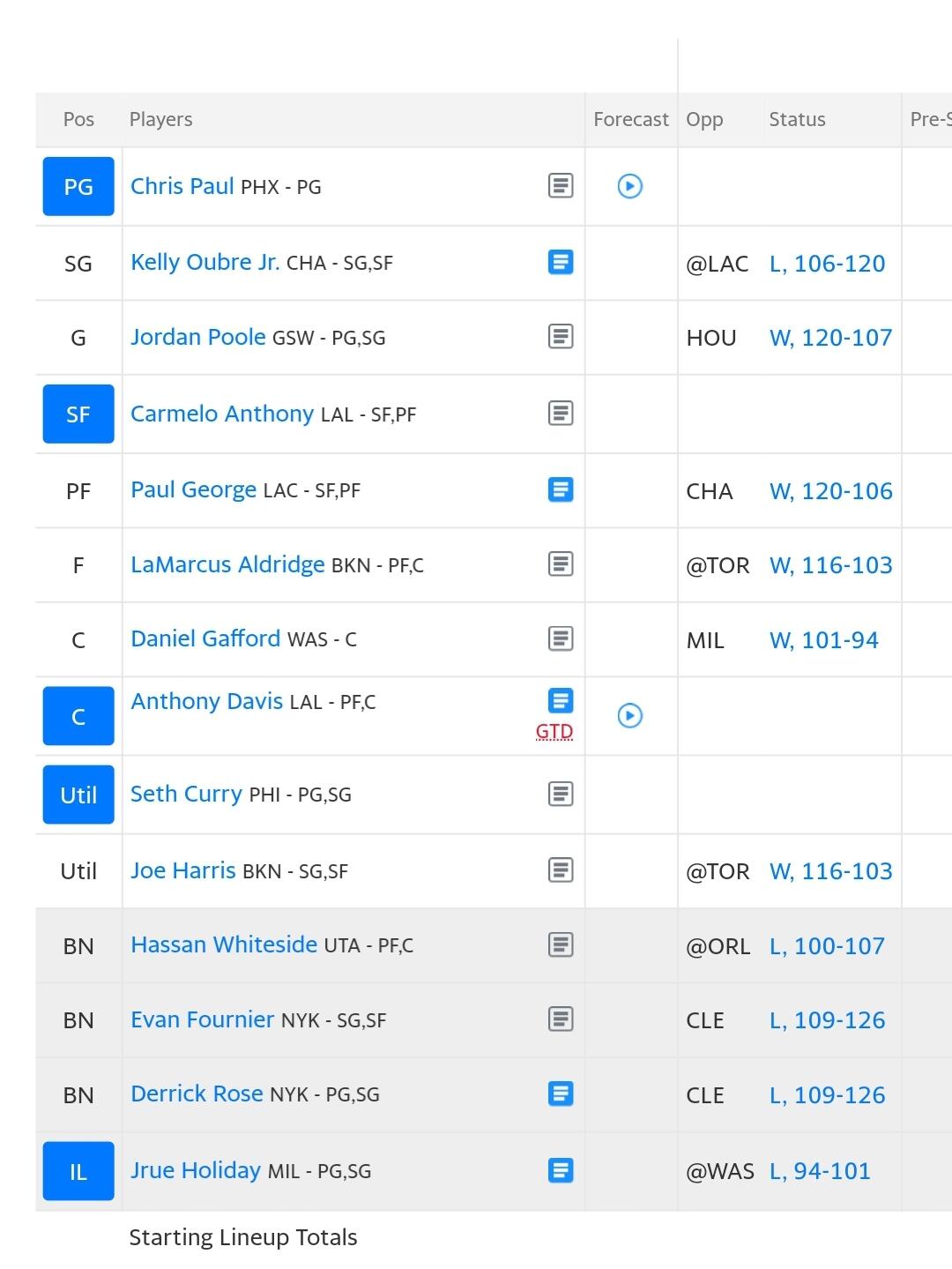Select the C slot button for Anthony Davis
This screenshot has height=1269, width=952.
coord(78,716)
